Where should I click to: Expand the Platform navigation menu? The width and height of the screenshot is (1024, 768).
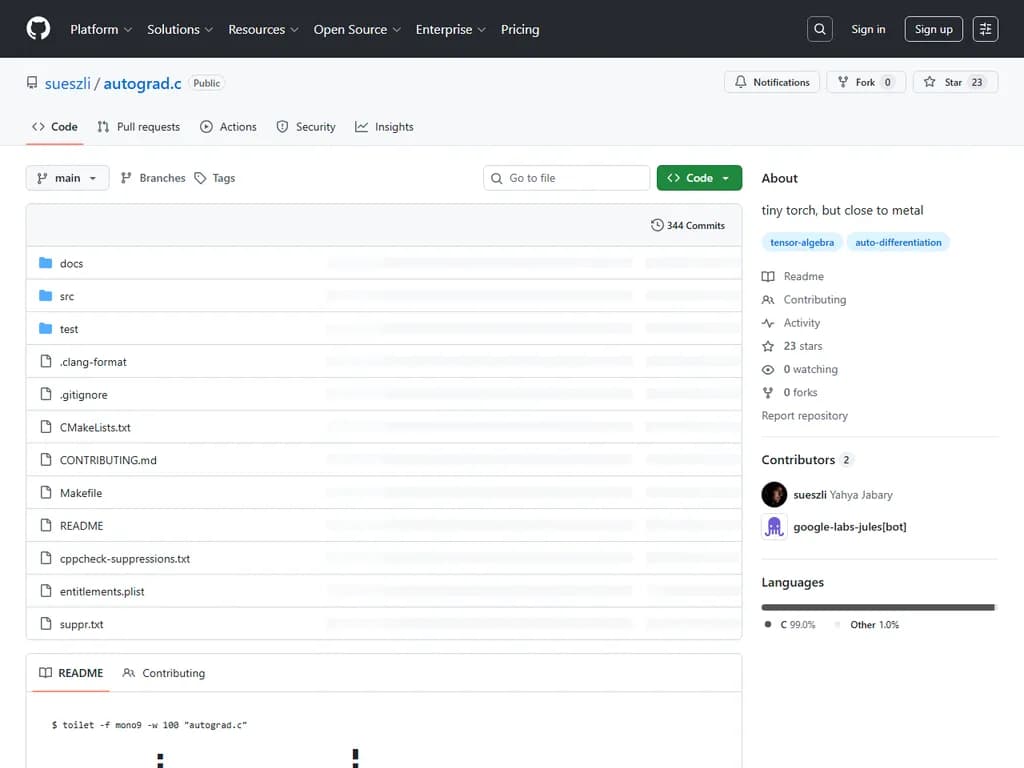click(101, 29)
